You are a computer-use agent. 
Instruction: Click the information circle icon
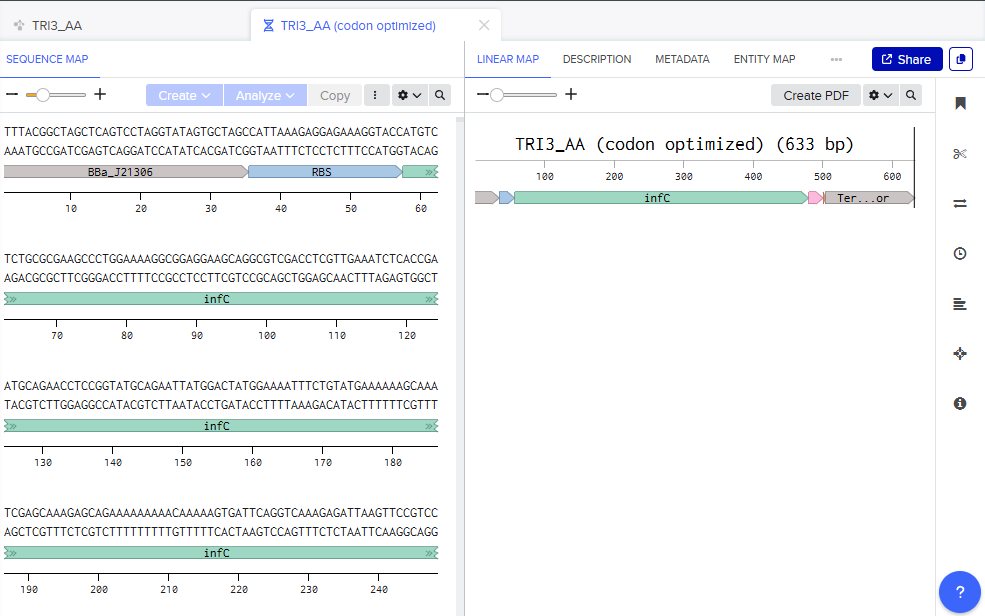coord(960,403)
